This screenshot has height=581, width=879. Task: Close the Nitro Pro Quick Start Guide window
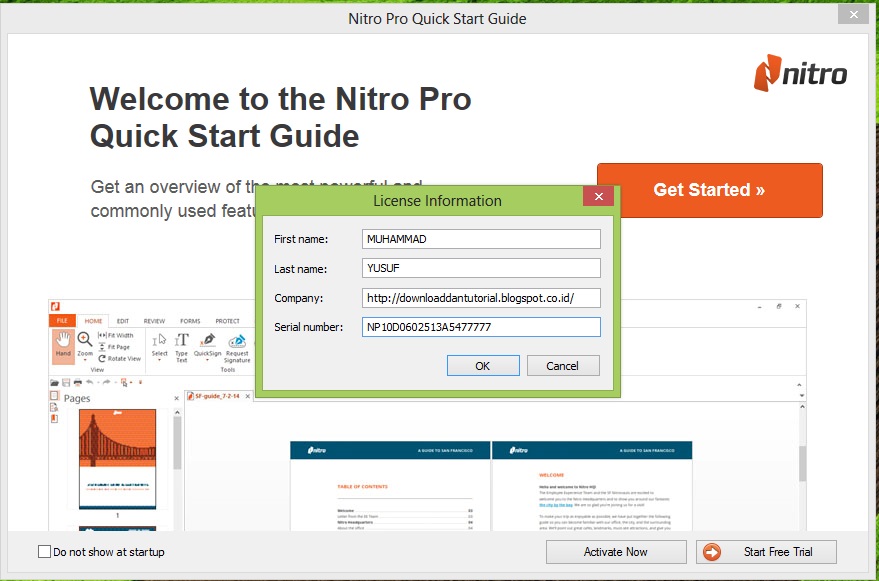(853, 15)
